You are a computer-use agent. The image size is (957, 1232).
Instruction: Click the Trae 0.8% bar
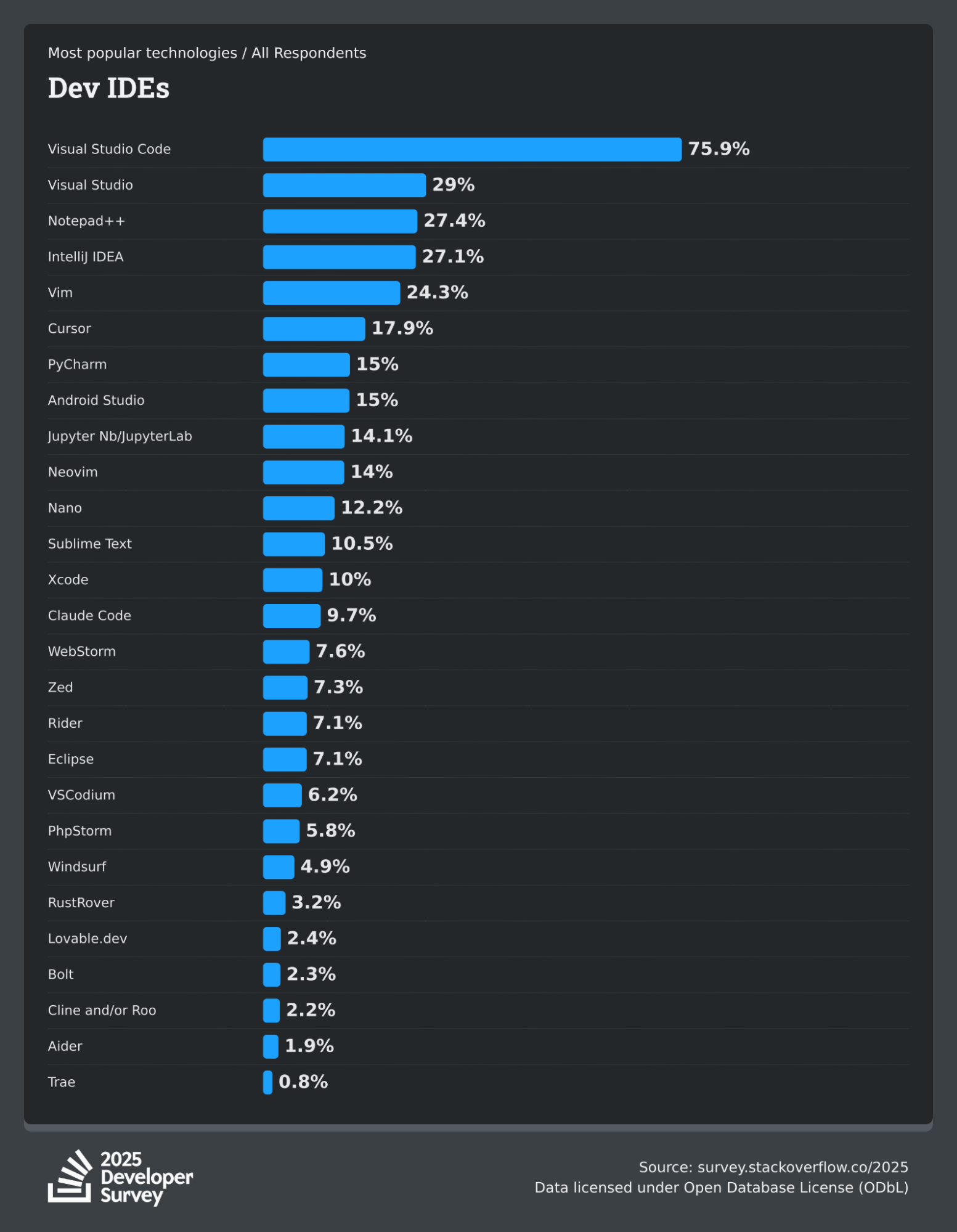point(267,1082)
